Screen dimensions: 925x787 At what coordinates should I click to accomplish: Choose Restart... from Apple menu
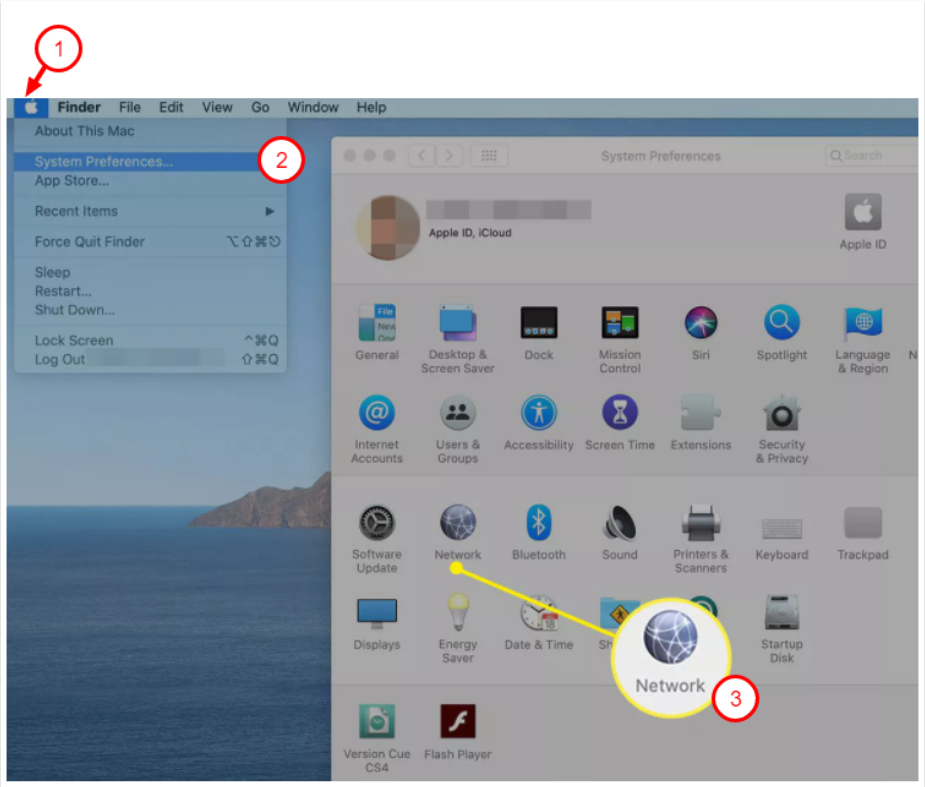(150, 291)
